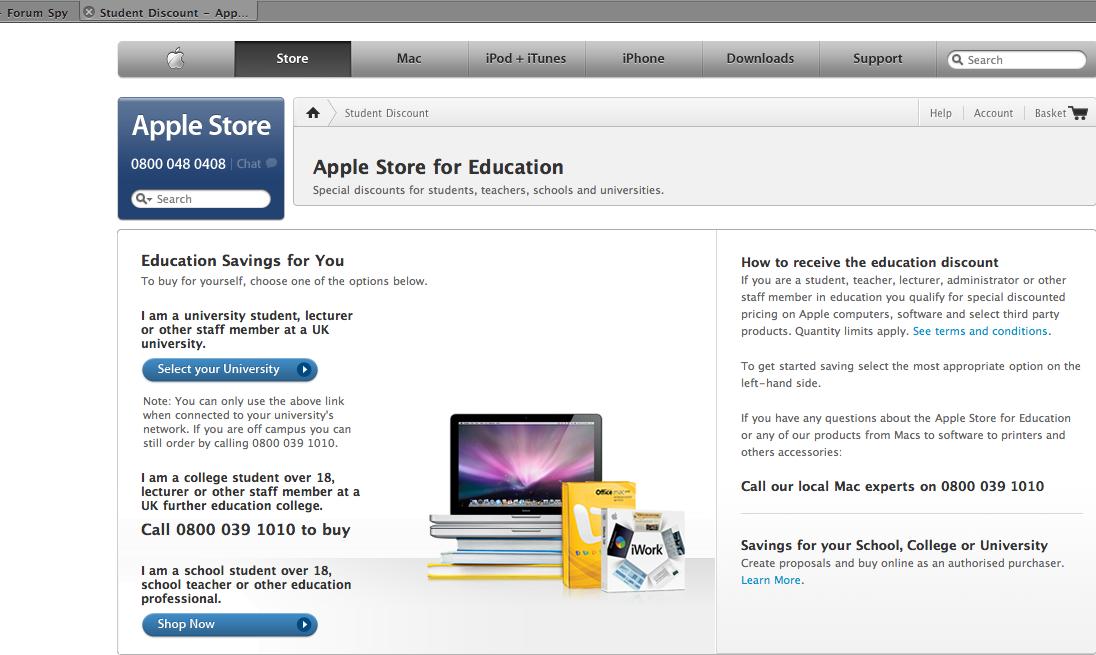The width and height of the screenshot is (1096, 655).
Task: Open the iPod + iTunes navigation tab
Action: (526, 59)
